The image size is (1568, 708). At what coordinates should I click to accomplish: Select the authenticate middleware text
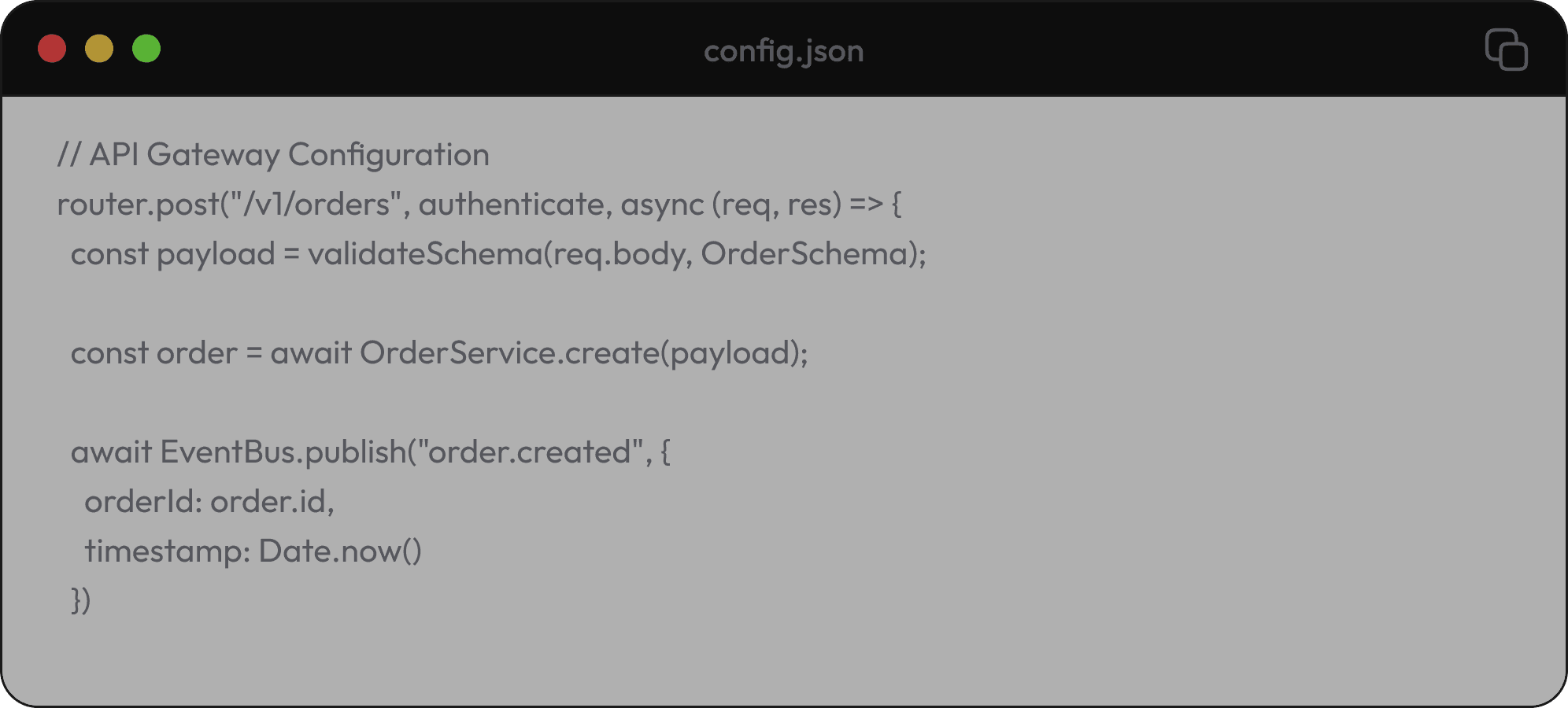pos(512,204)
